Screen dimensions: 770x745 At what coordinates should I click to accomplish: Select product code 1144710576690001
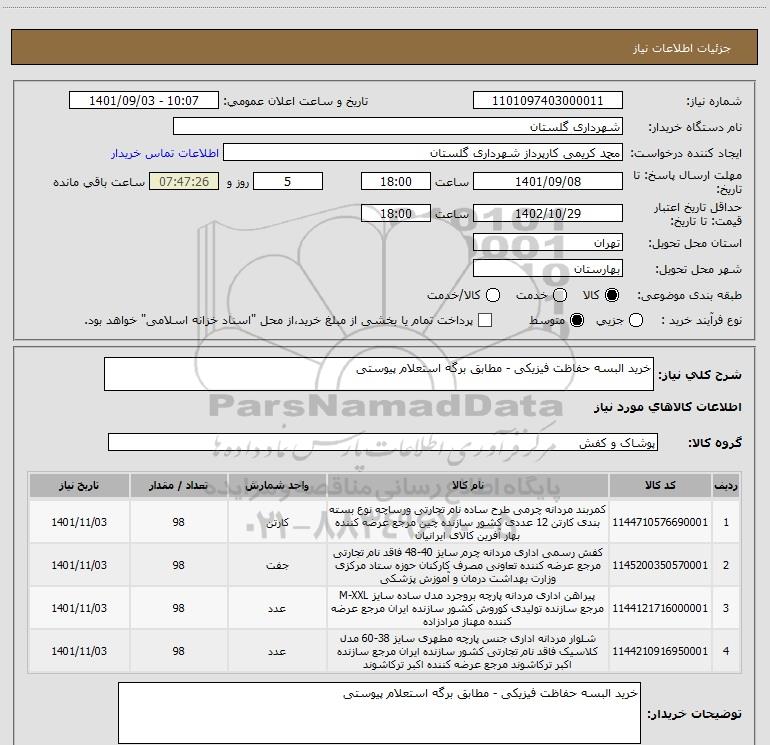tap(660, 522)
